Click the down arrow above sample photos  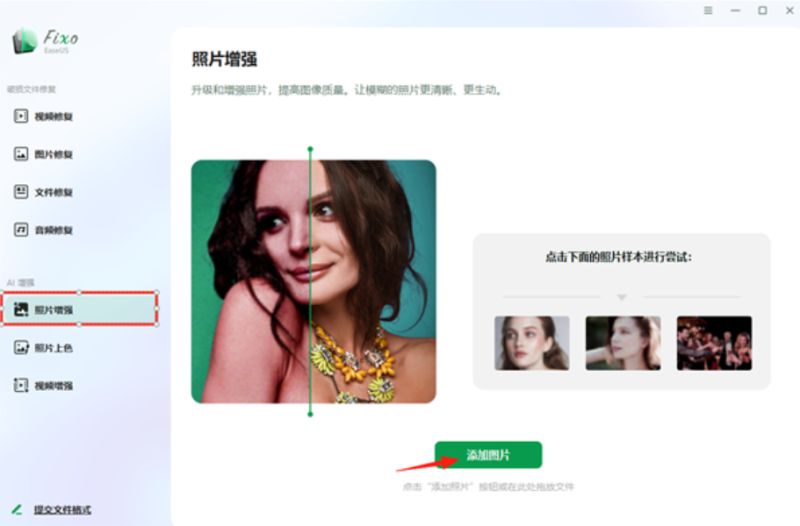point(621,297)
